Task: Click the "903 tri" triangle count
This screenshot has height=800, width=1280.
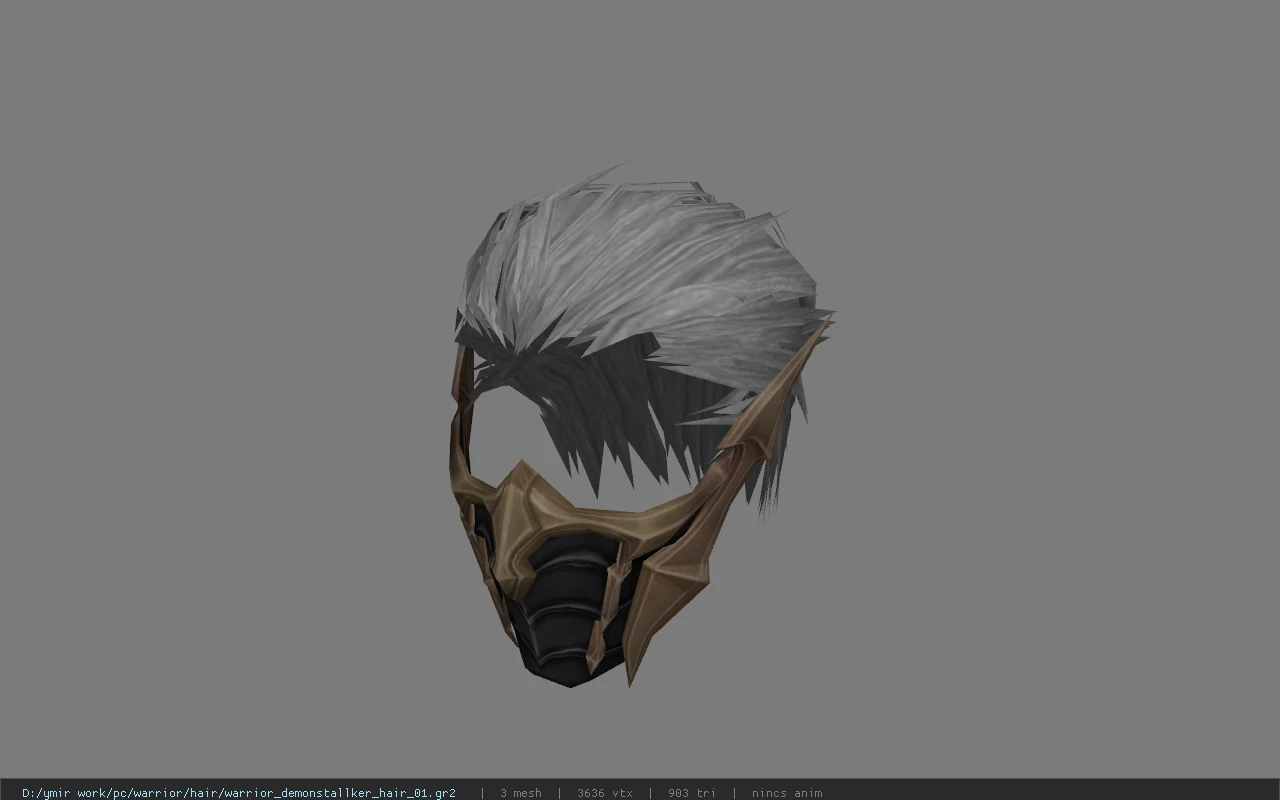Action: tap(691, 793)
